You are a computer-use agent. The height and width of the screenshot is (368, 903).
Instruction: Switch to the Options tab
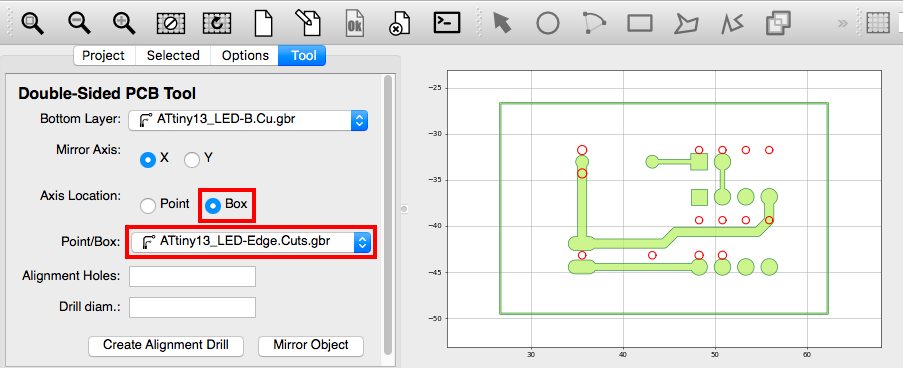pos(245,55)
